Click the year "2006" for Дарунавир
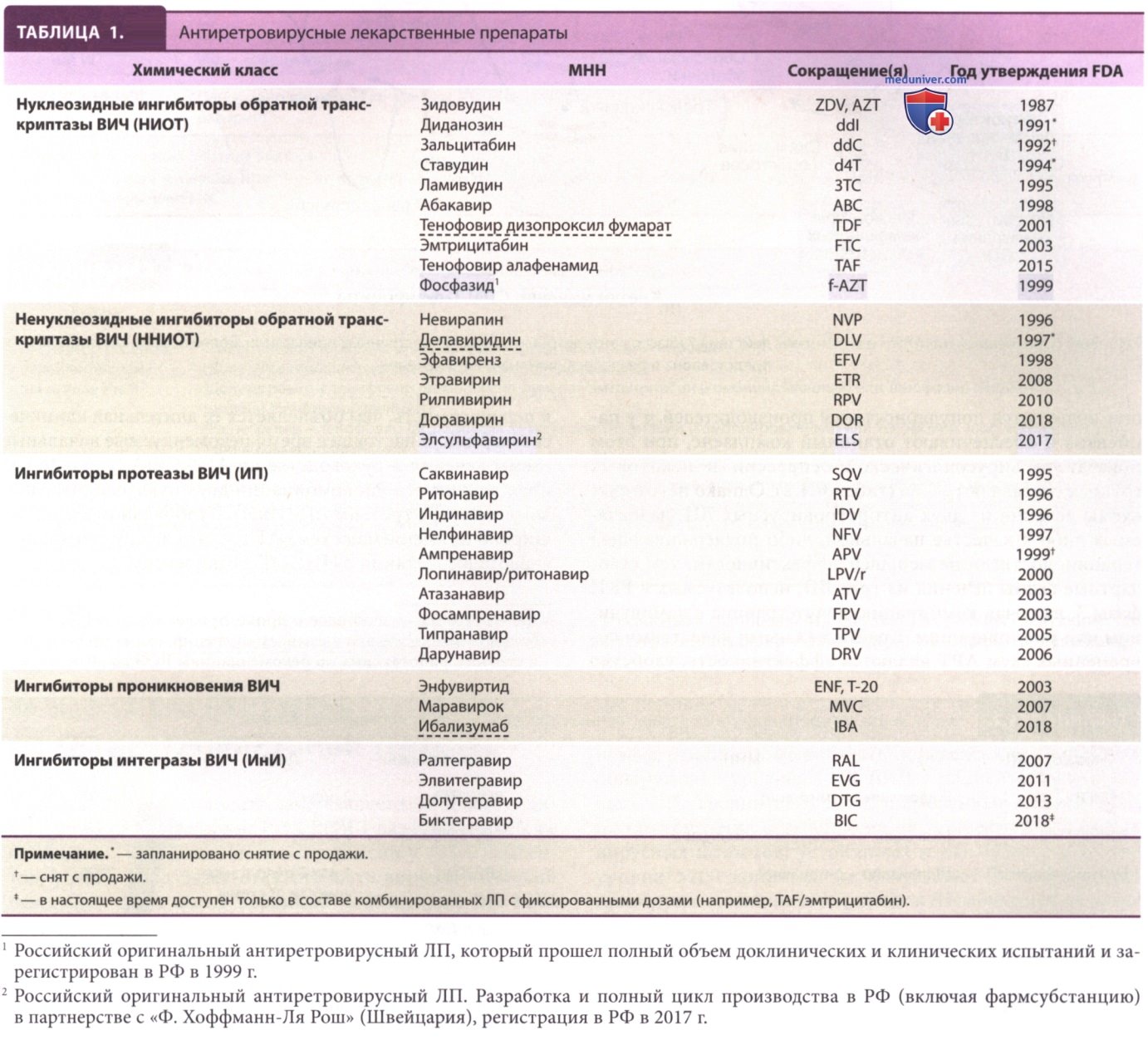The image size is (1148, 1045). [1035, 654]
